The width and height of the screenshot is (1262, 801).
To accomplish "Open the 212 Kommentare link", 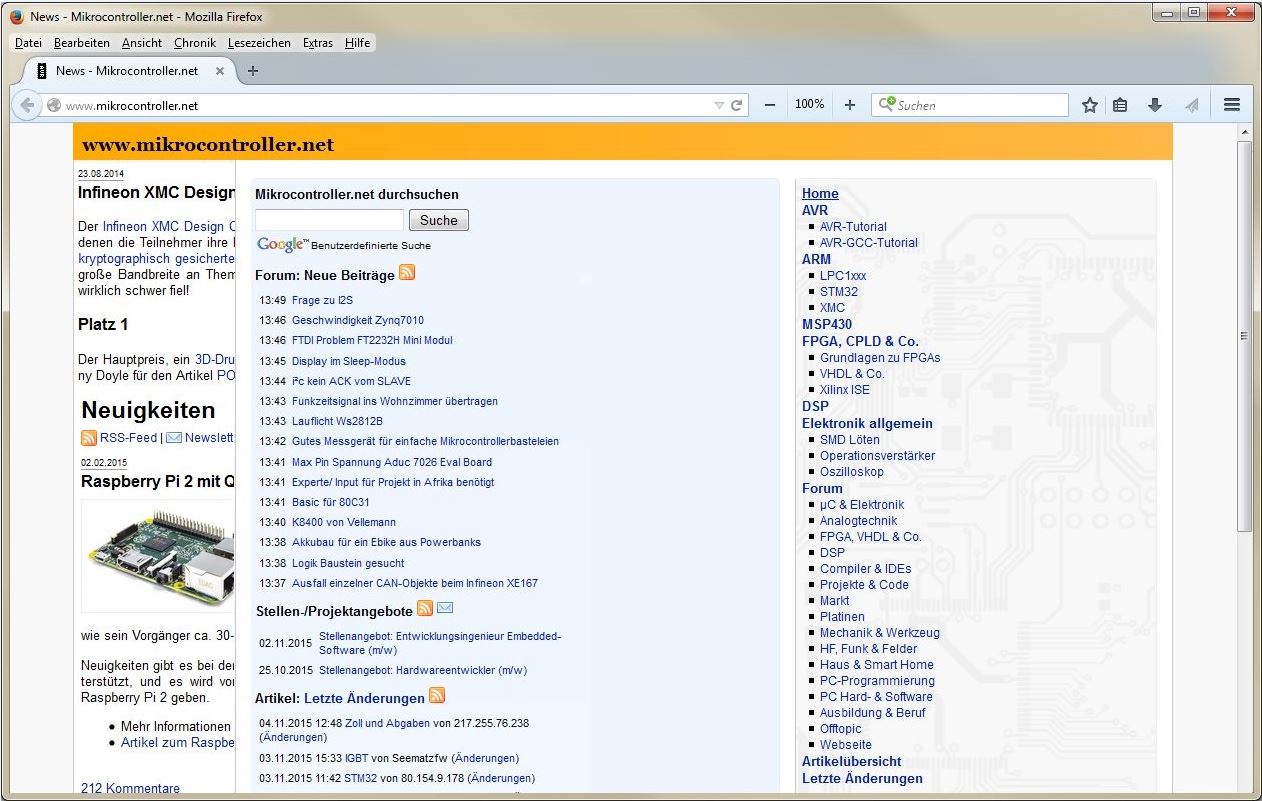I will point(130,789).
